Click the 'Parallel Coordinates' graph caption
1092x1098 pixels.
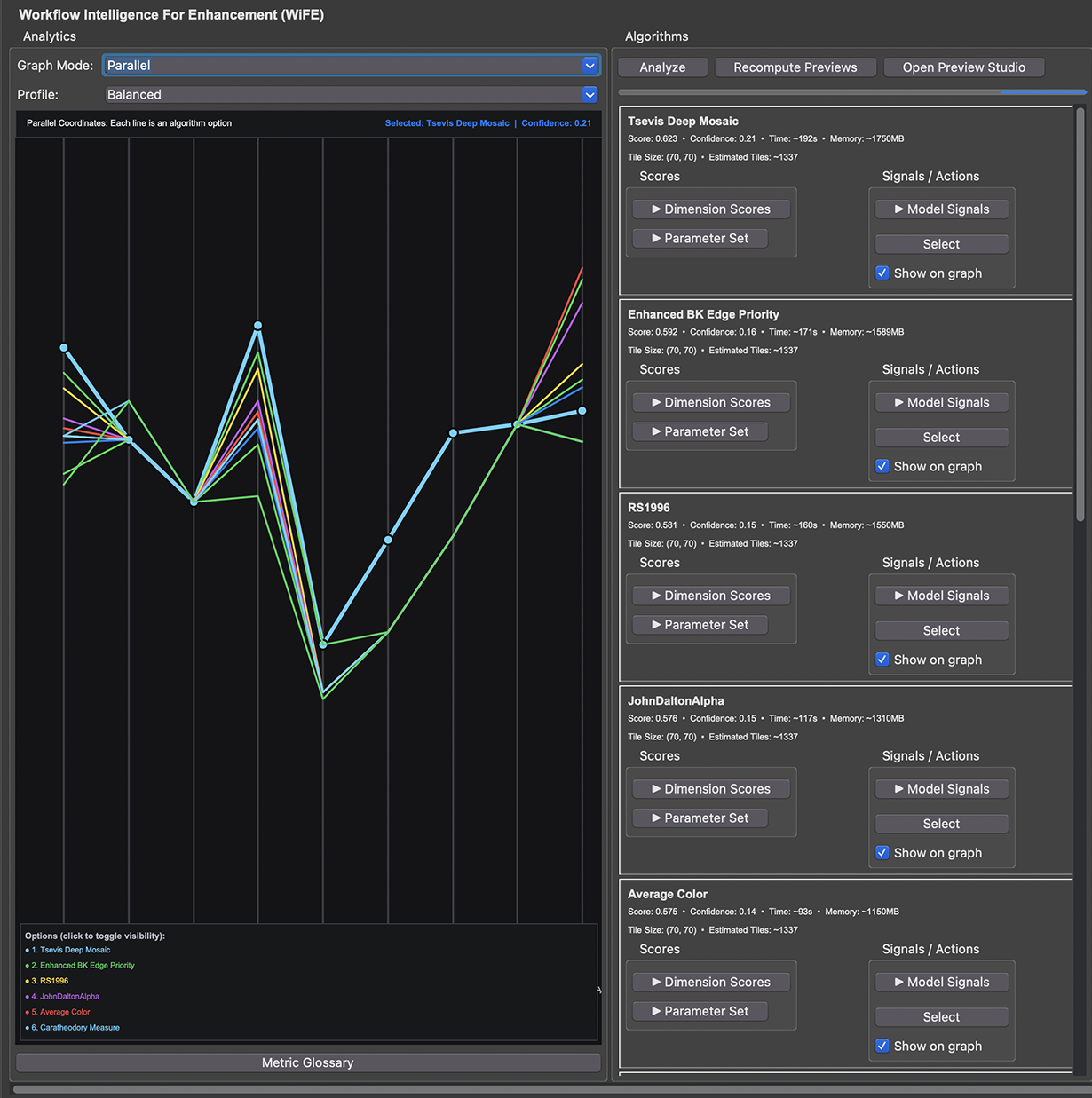click(x=129, y=123)
